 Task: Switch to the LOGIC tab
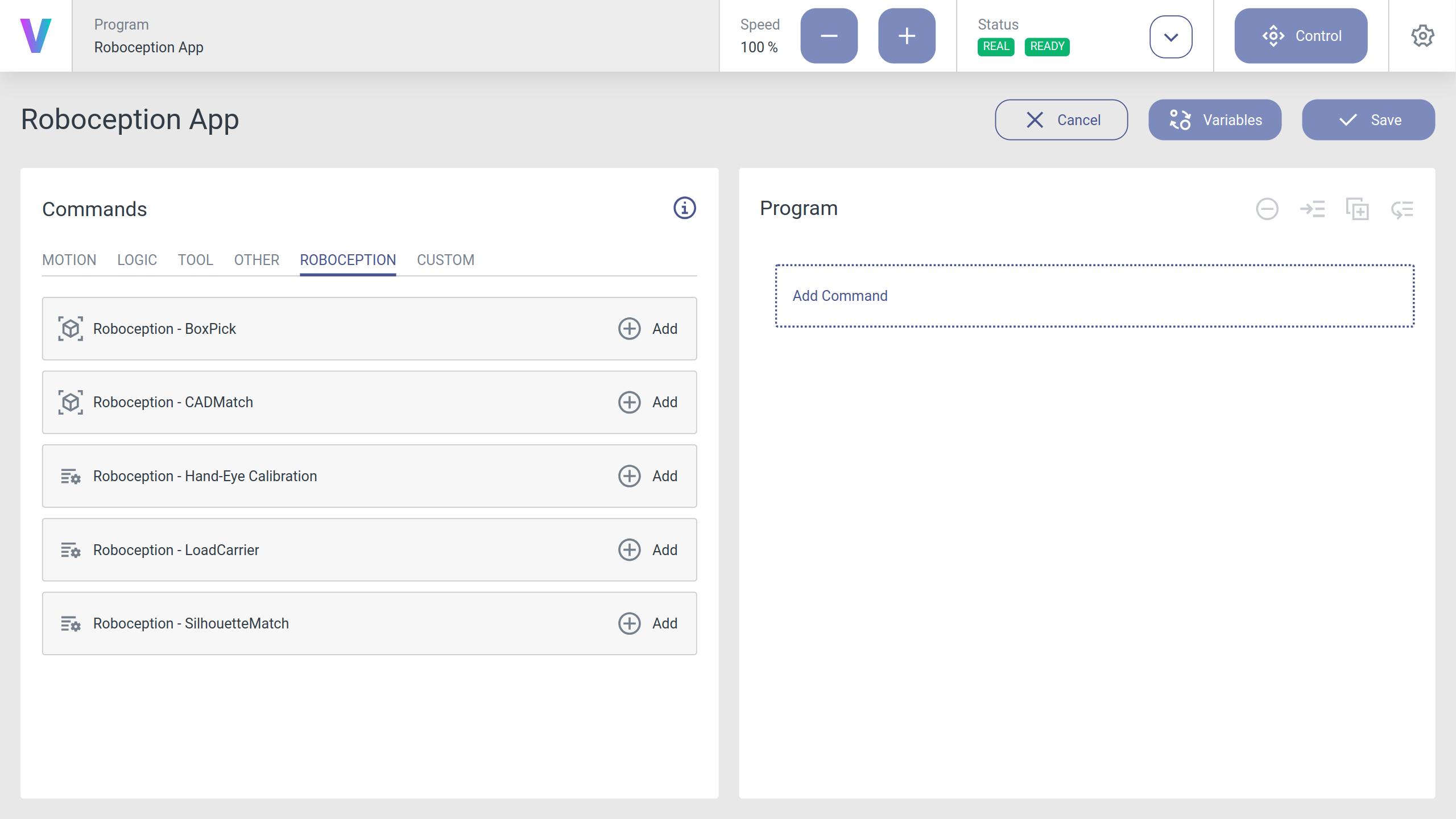[137, 260]
